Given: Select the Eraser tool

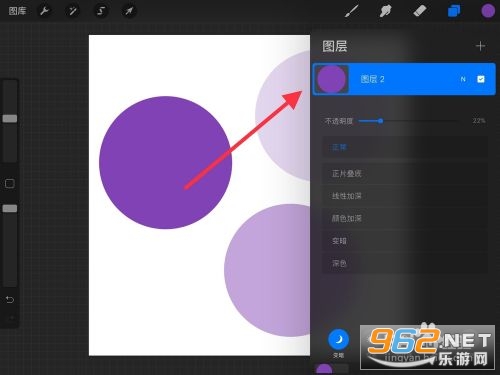Looking at the screenshot, I should (x=419, y=11).
